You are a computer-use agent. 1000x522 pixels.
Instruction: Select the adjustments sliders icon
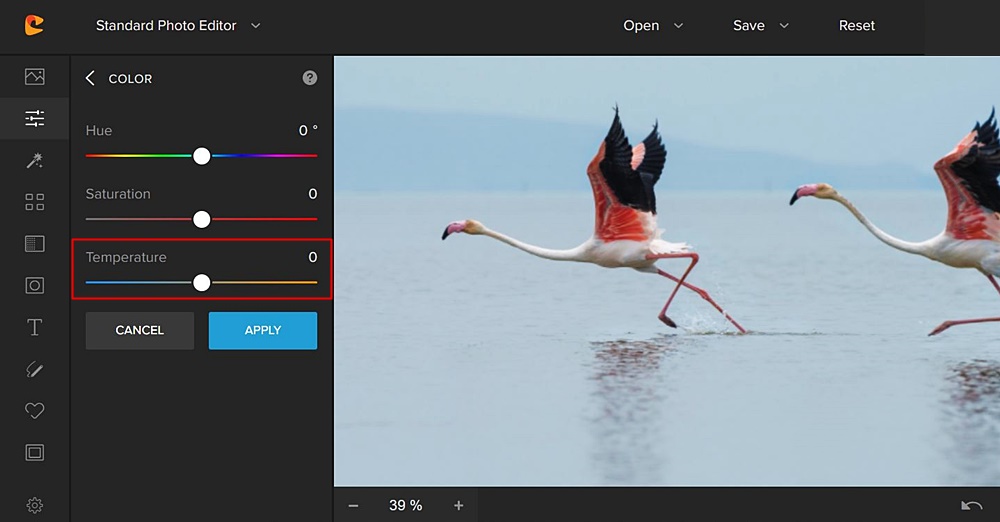click(x=34, y=119)
